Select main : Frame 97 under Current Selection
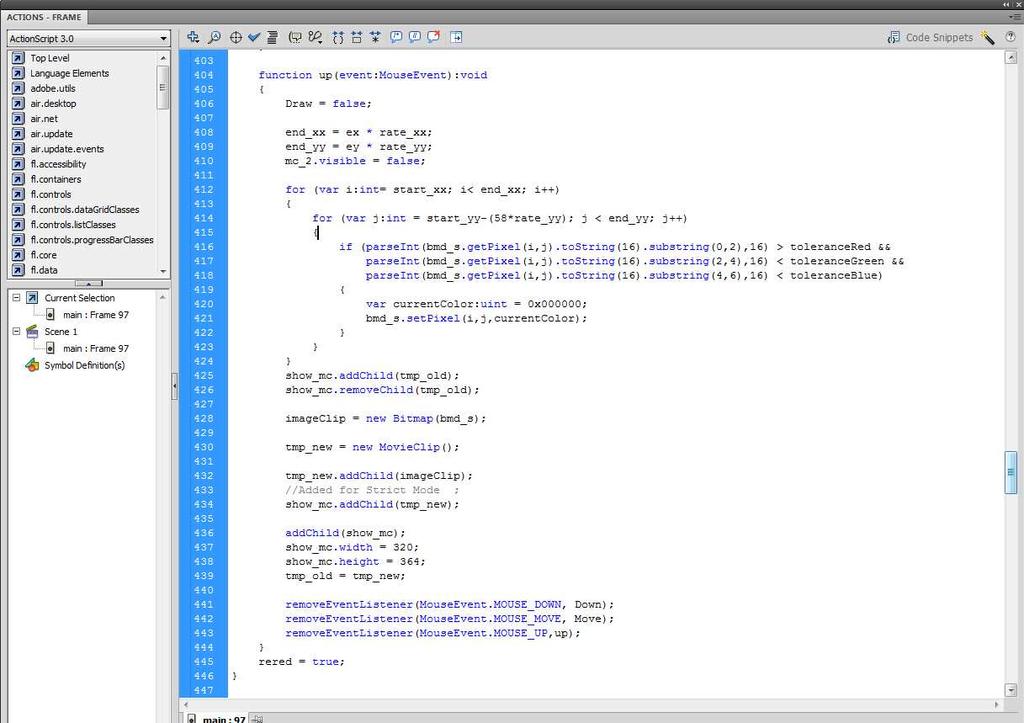 (x=95, y=315)
